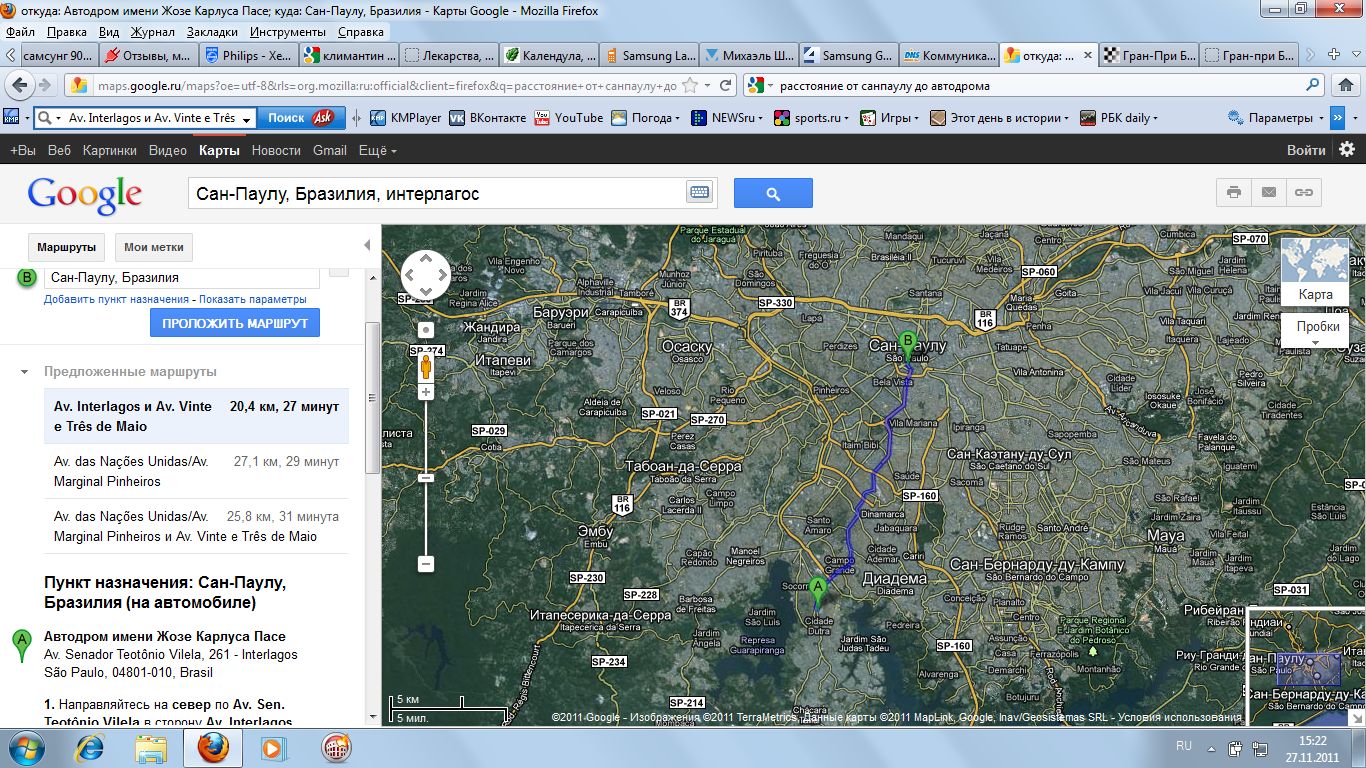Open the Погода toolbar dropdown
Image resolution: width=1366 pixels, height=768 pixels.
click(645, 118)
